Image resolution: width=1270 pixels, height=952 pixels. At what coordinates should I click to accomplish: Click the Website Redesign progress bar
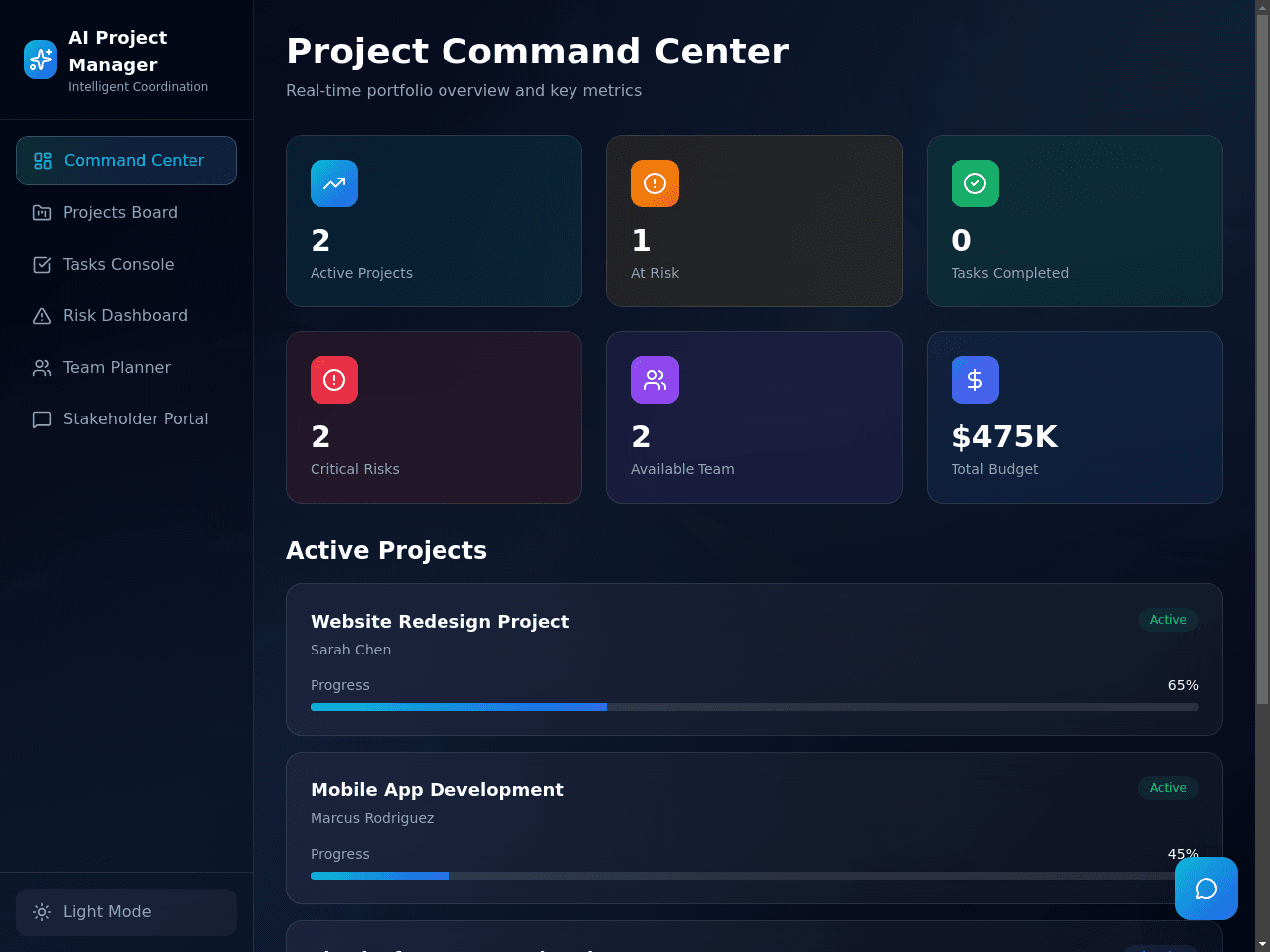[754, 707]
